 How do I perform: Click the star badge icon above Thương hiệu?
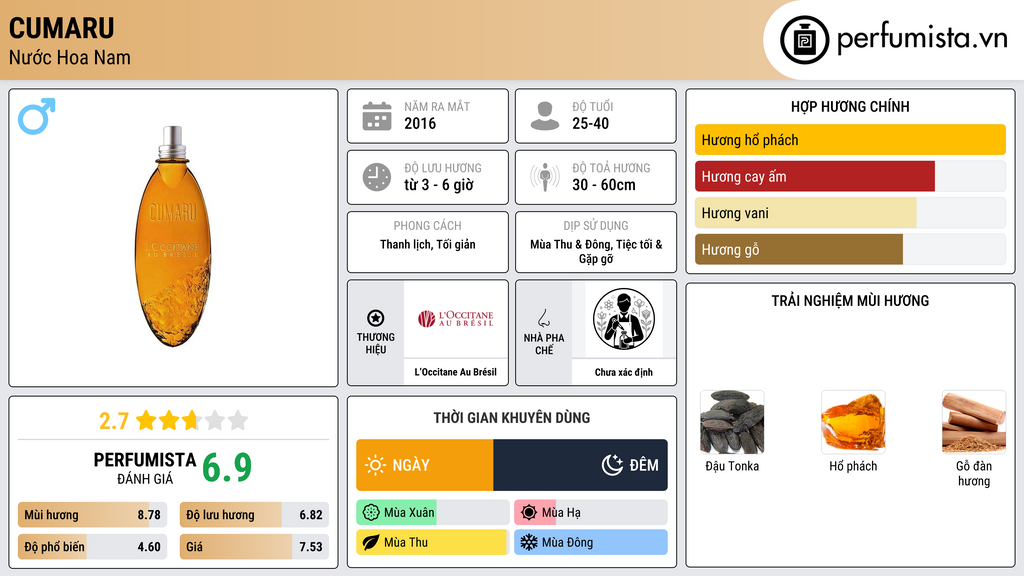(376, 318)
